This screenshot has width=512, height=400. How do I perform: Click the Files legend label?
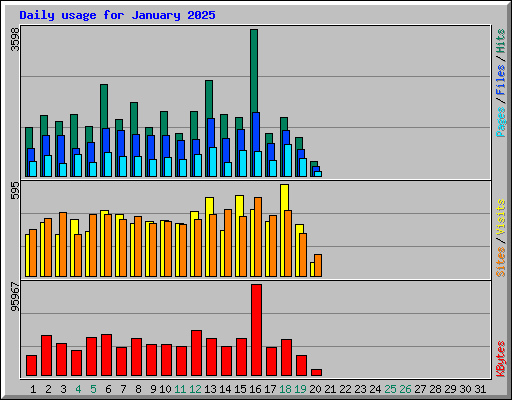[x=501, y=80]
